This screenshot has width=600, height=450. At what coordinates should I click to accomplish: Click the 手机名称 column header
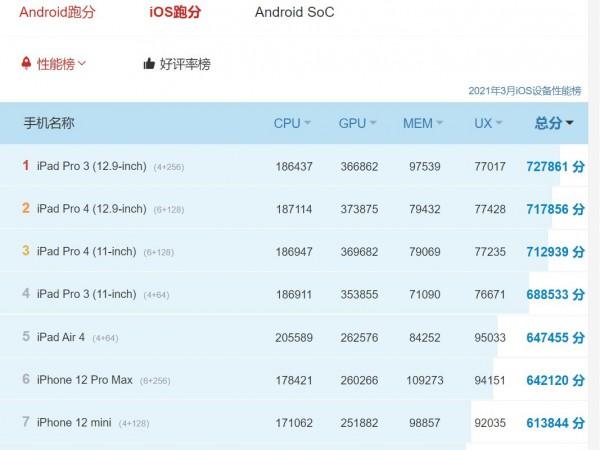49,123
